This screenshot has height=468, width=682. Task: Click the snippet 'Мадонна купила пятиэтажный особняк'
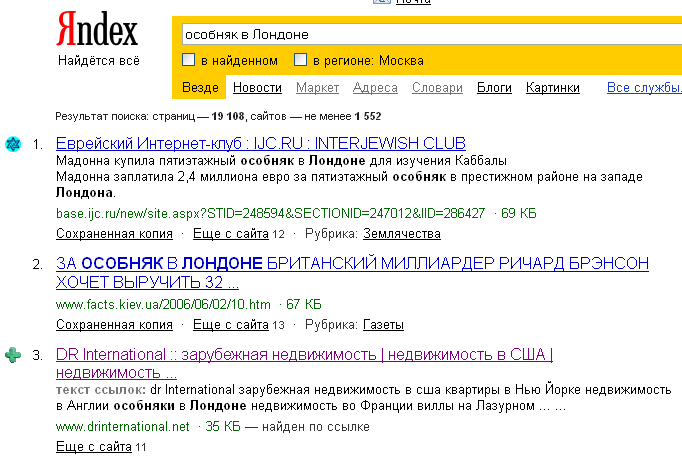[175, 160]
